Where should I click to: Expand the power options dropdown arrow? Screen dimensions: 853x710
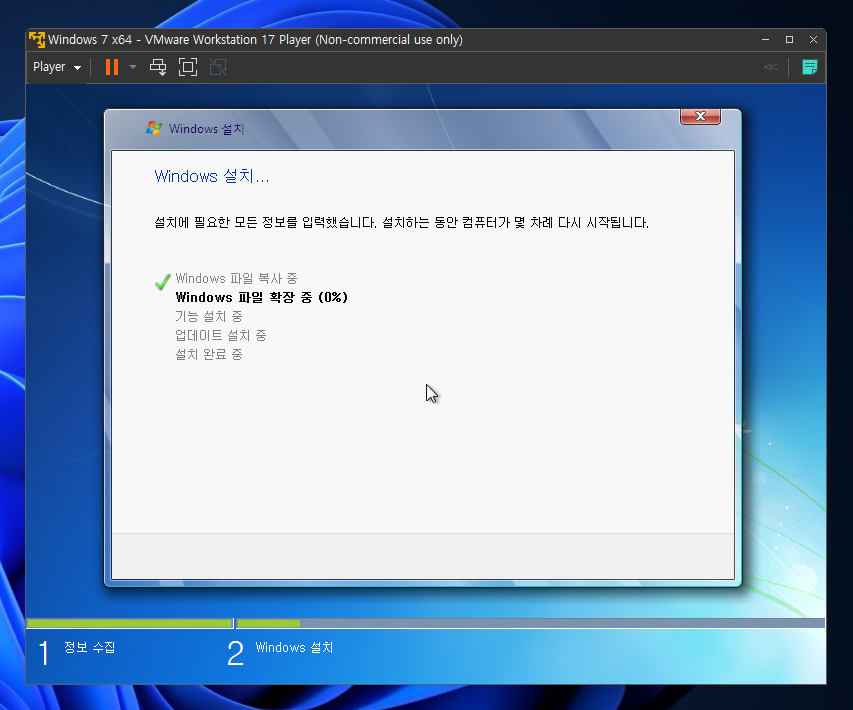pos(133,67)
